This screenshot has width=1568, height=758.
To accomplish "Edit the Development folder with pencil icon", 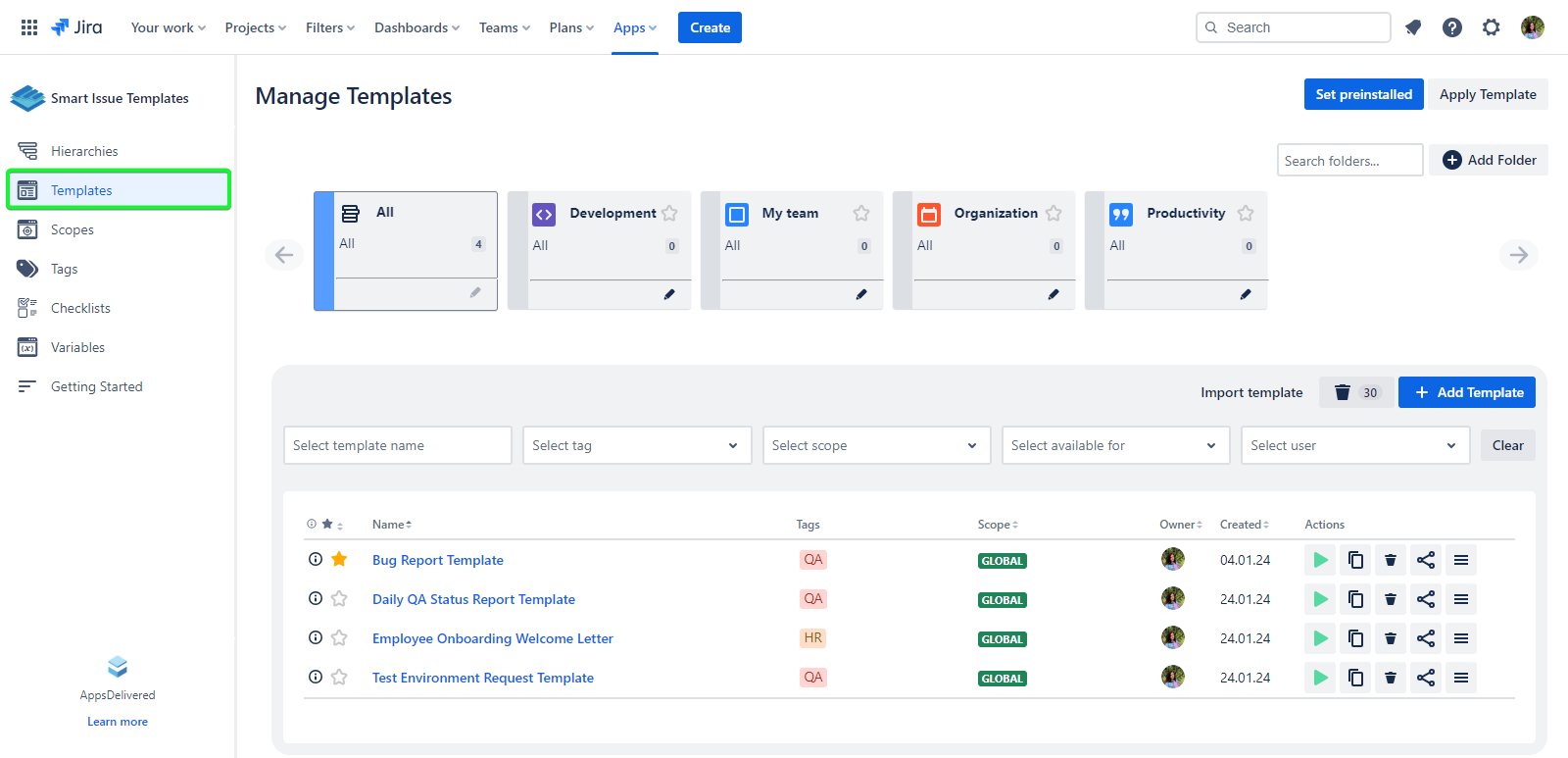I will point(669,294).
